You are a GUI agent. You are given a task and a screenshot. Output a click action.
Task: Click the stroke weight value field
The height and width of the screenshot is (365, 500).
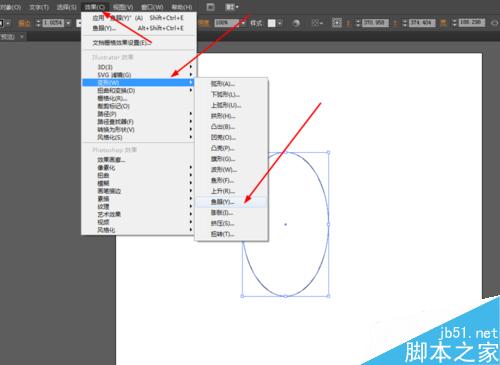pos(53,23)
